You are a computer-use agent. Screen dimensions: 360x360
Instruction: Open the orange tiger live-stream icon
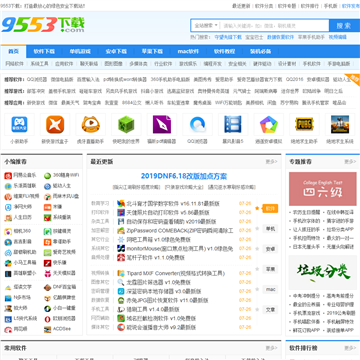click(91, 125)
